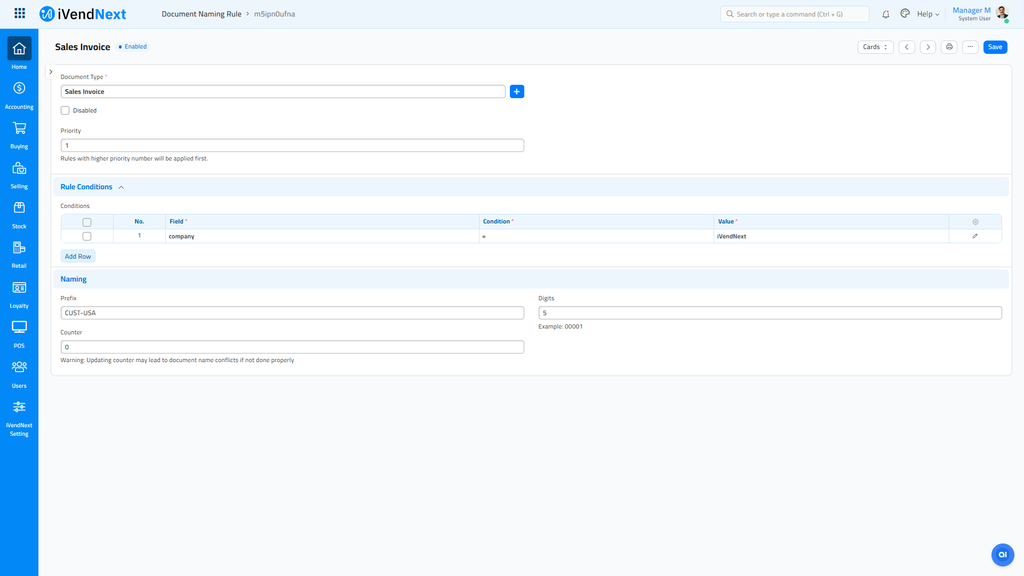
Task: Edit the company condition row pencil icon
Action: tap(975, 236)
